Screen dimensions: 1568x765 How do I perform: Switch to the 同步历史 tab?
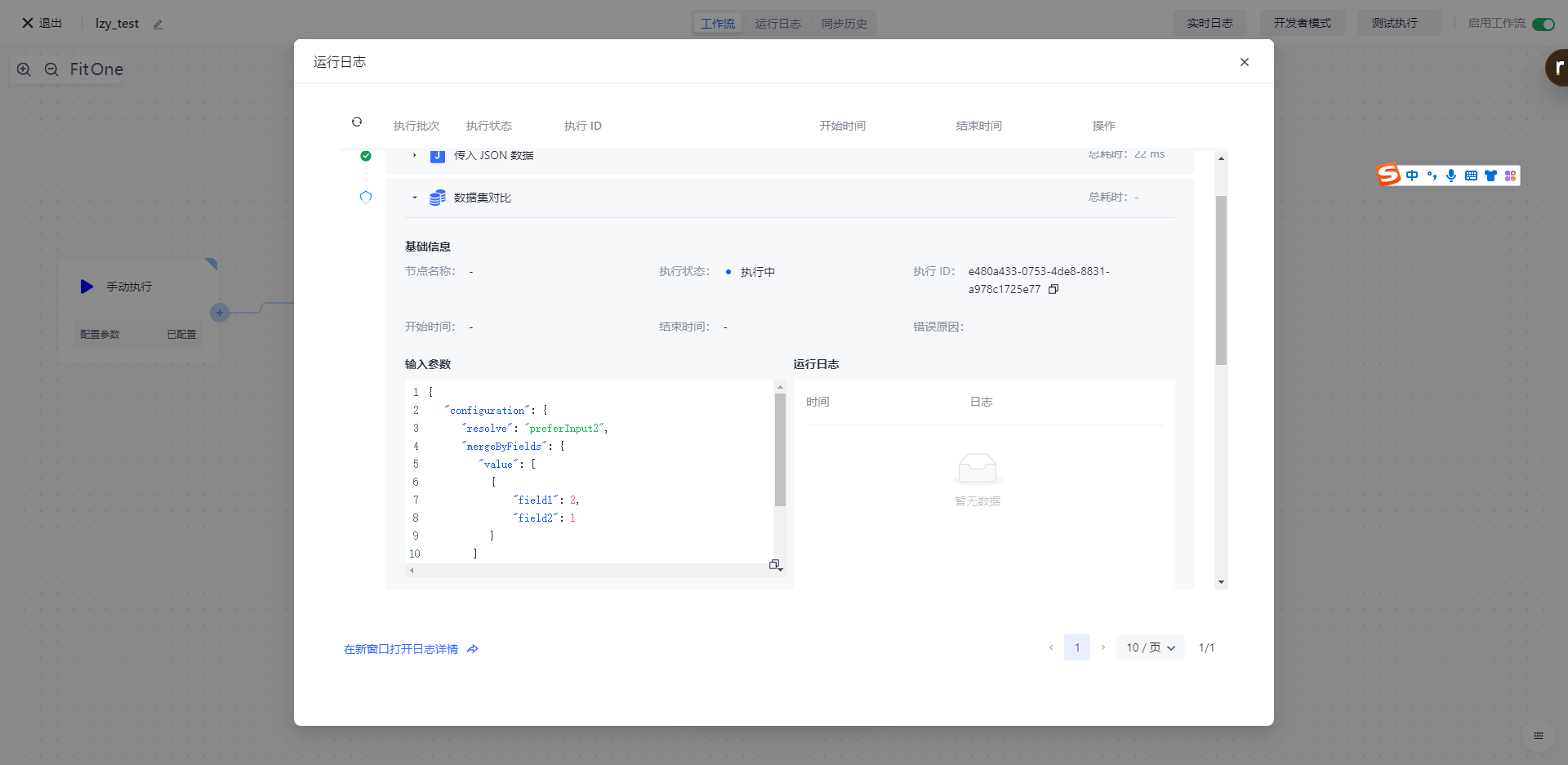(x=844, y=24)
